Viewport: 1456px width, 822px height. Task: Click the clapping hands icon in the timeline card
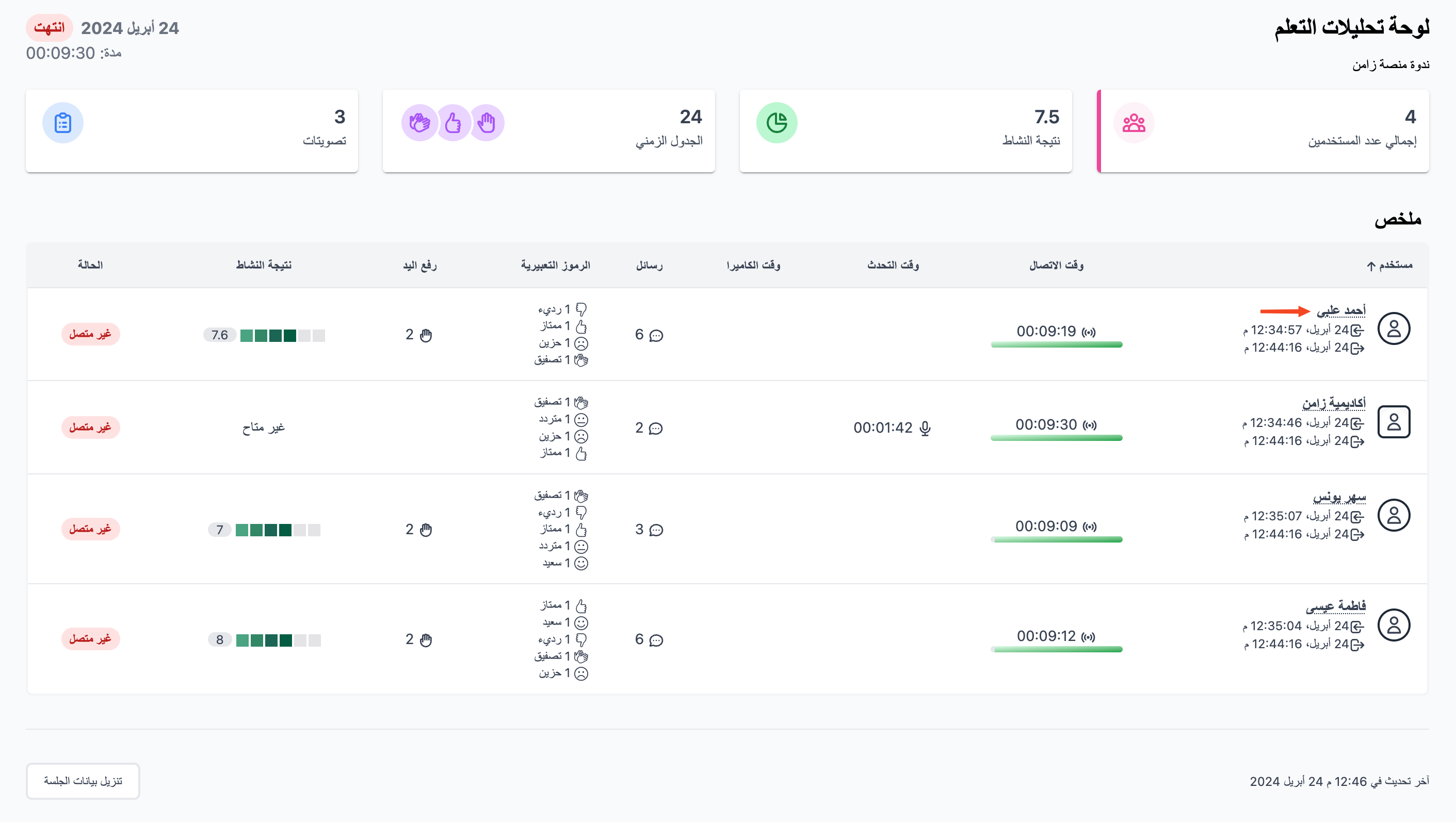tap(419, 123)
